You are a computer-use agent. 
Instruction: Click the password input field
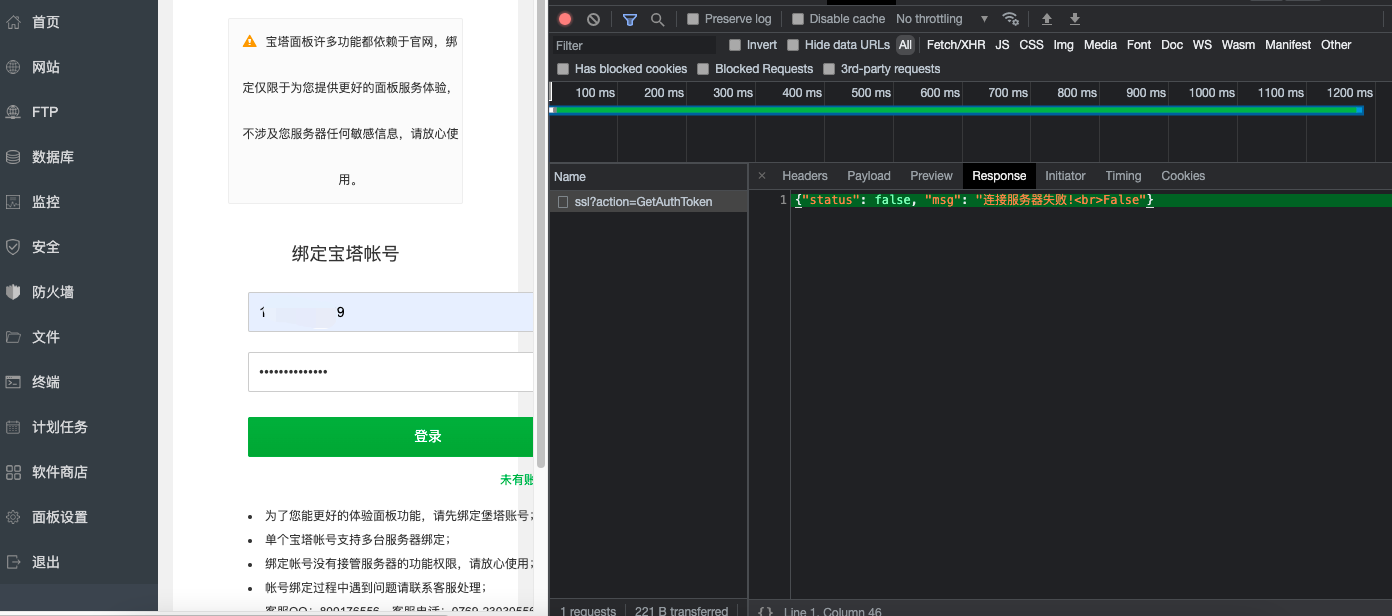(391, 372)
